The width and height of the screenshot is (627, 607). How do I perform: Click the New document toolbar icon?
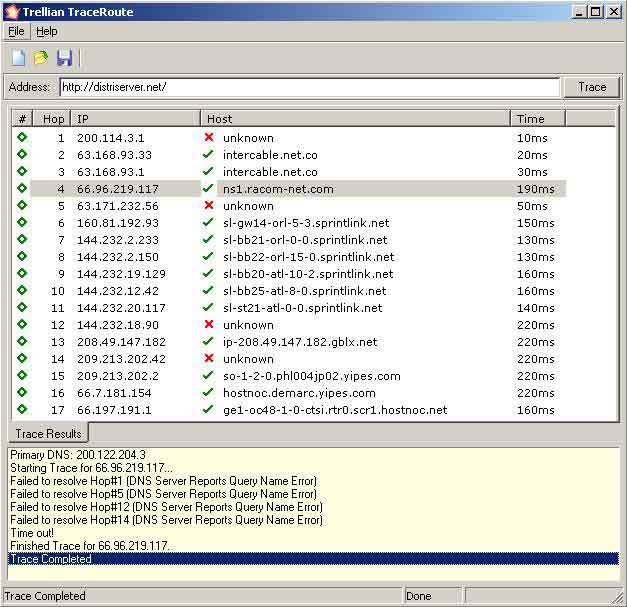pyautogui.click(x=18, y=58)
